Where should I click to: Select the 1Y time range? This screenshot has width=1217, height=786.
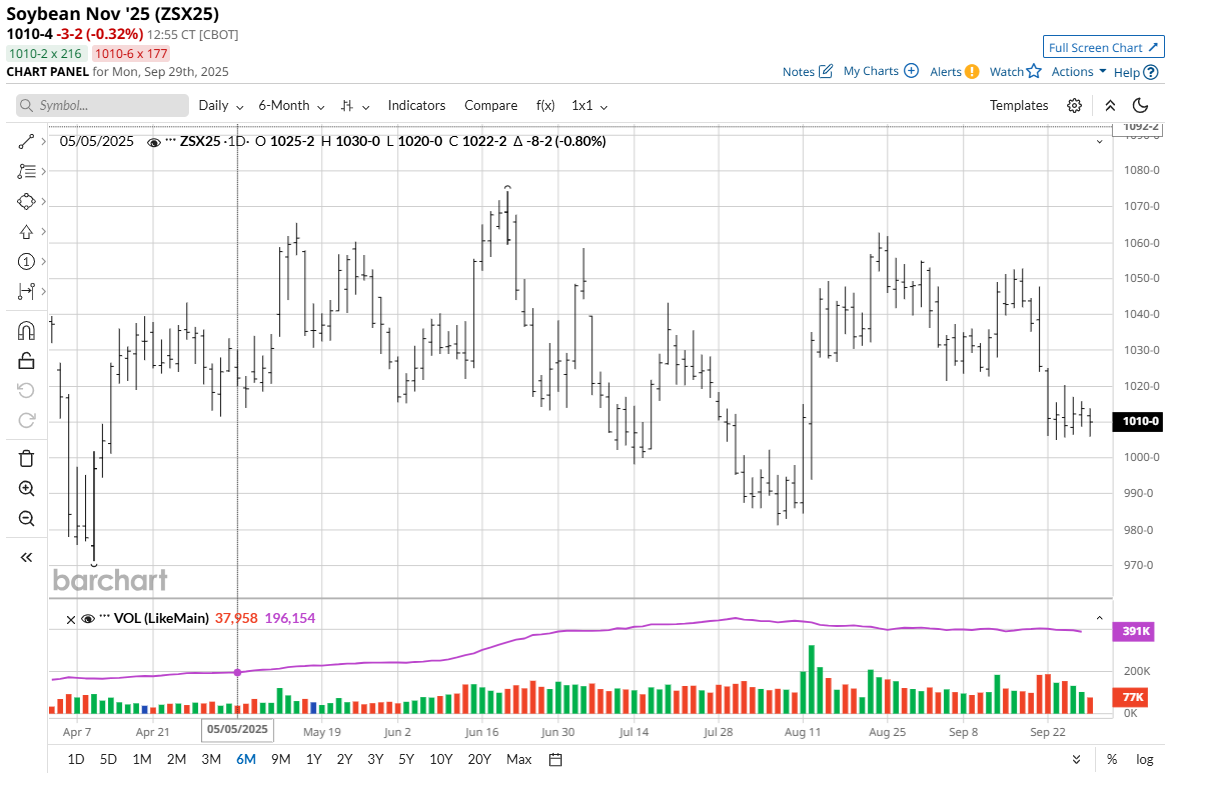tap(314, 759)
